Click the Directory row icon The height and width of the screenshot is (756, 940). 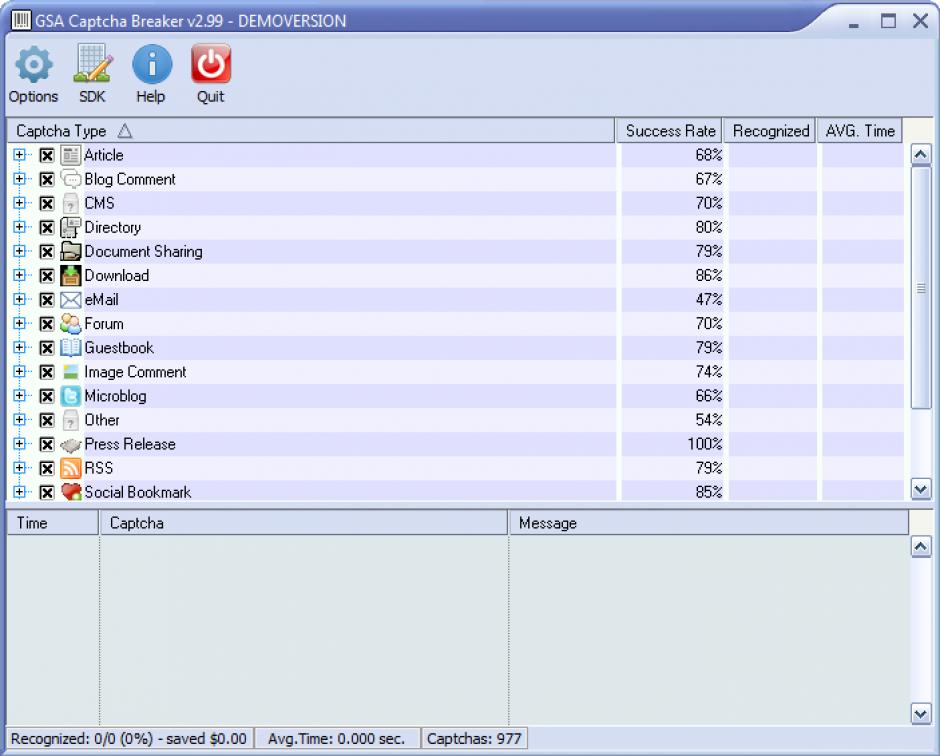(71, 227)
